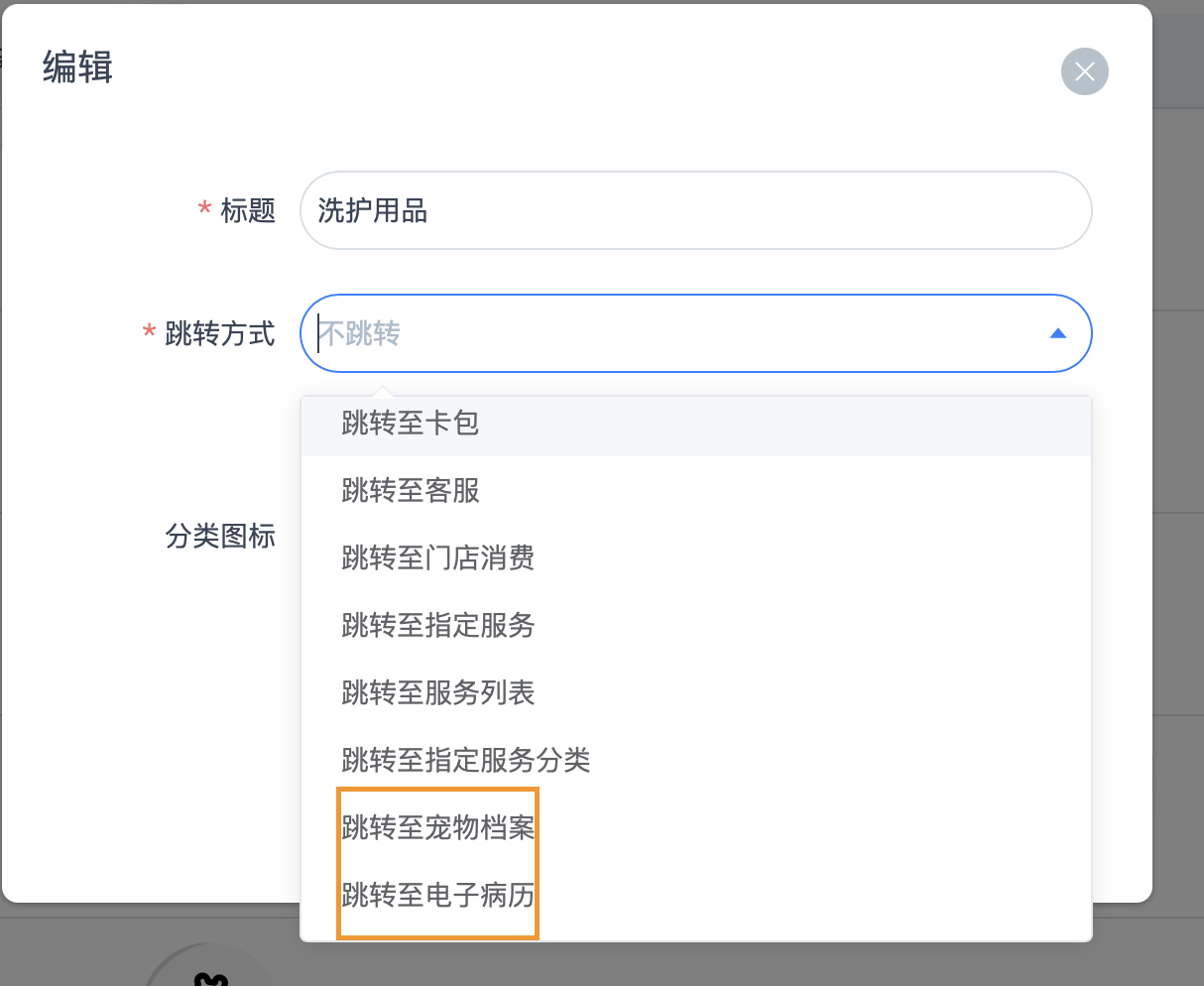Collapse the 跳转方式 list via blue caret
The image size is (1204, 986).
pos(1057,333)
